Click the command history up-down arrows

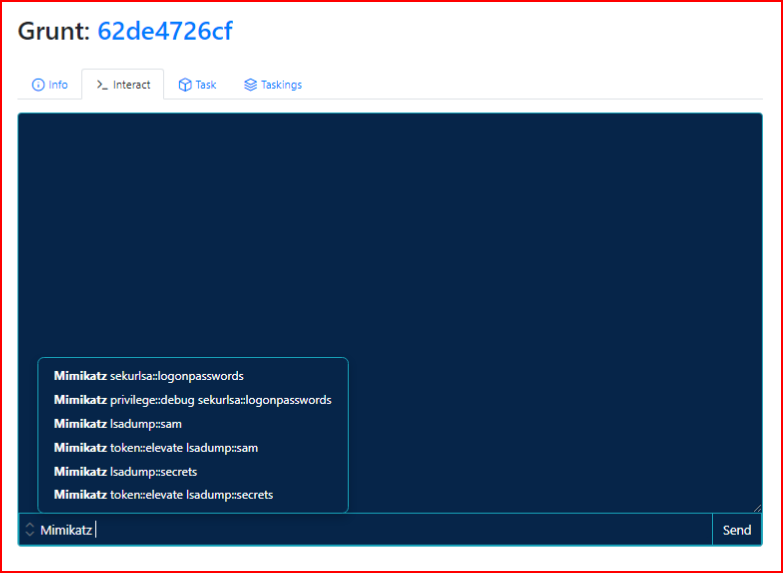point(30,530)
